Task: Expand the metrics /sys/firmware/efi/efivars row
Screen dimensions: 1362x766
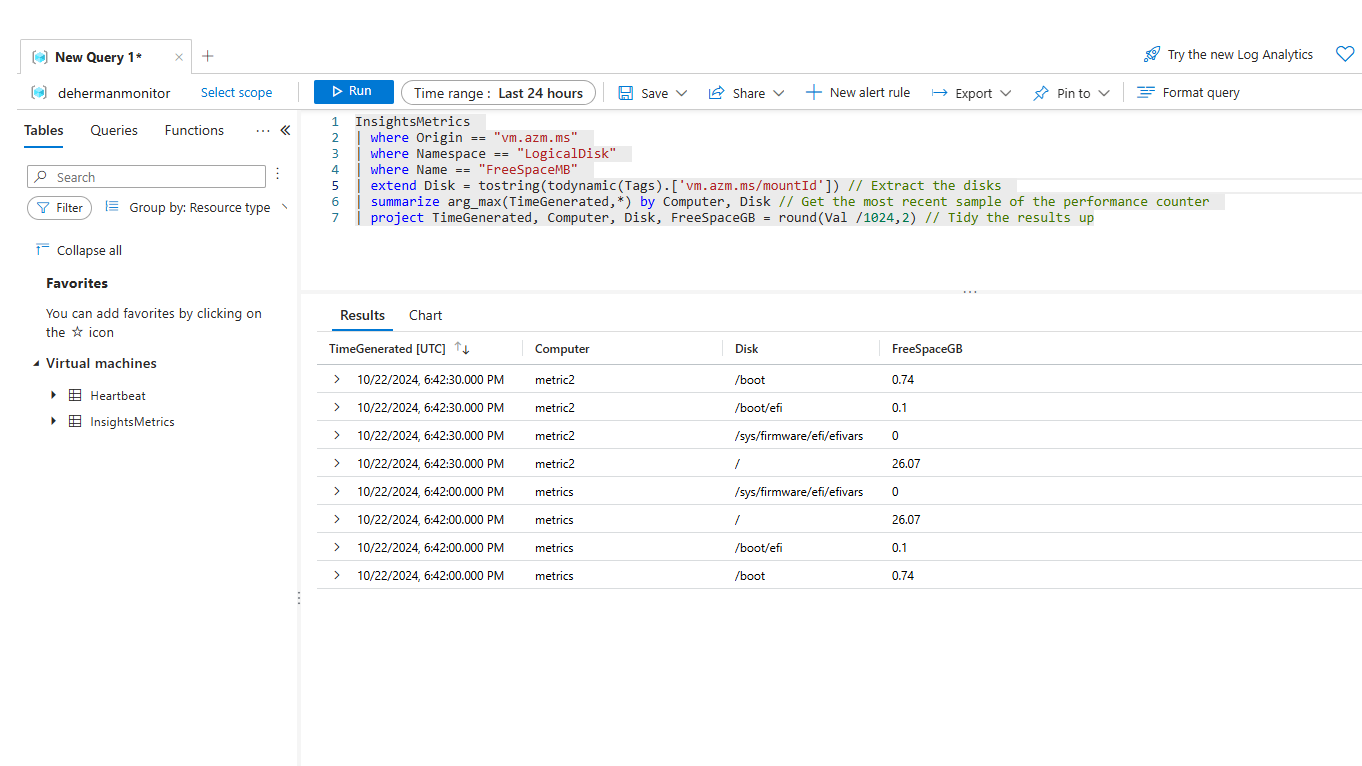Action: 336,491
